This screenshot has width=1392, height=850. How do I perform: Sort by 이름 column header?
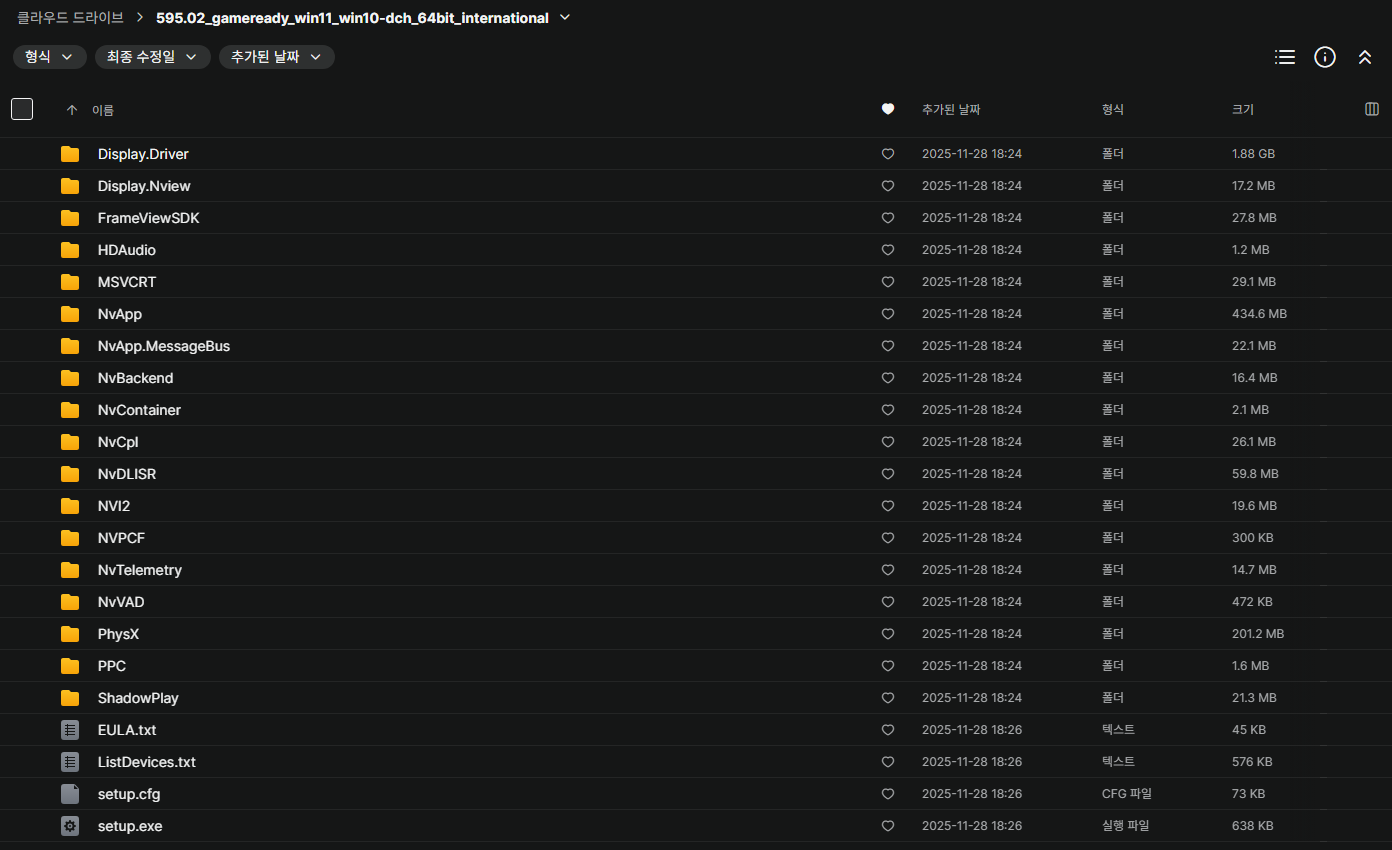(x=103, y=110)
